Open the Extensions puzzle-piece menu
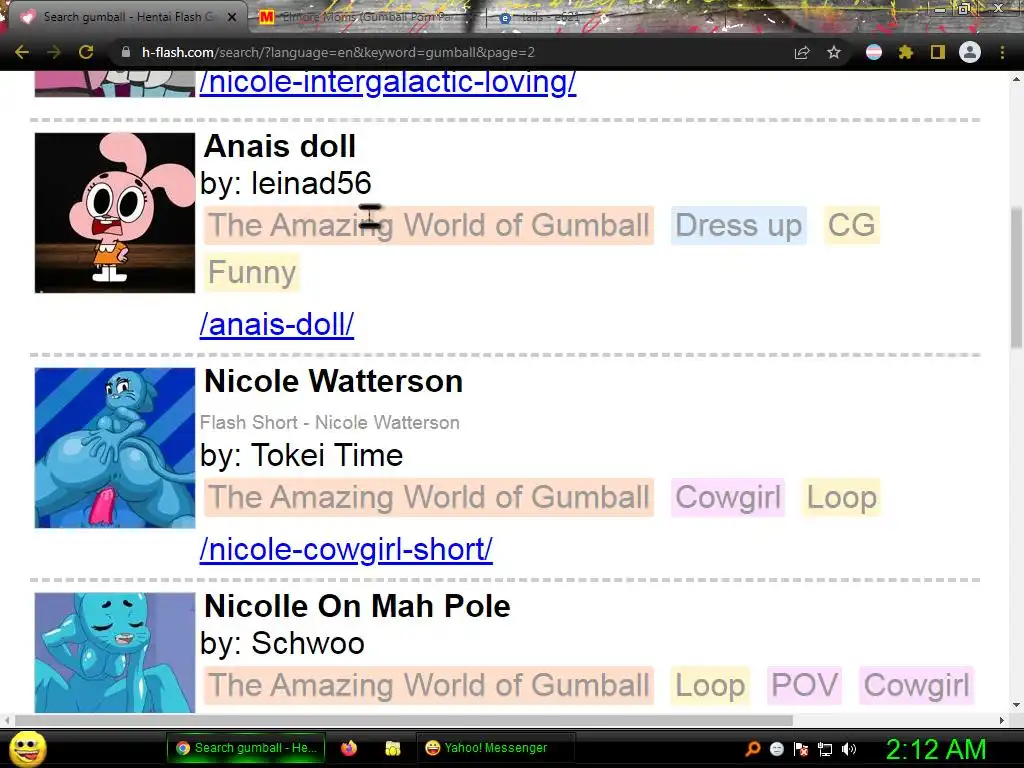Image resolution: width=1024 pixels, height=768 pixels. pyautogui.click(x=905, y=52)
